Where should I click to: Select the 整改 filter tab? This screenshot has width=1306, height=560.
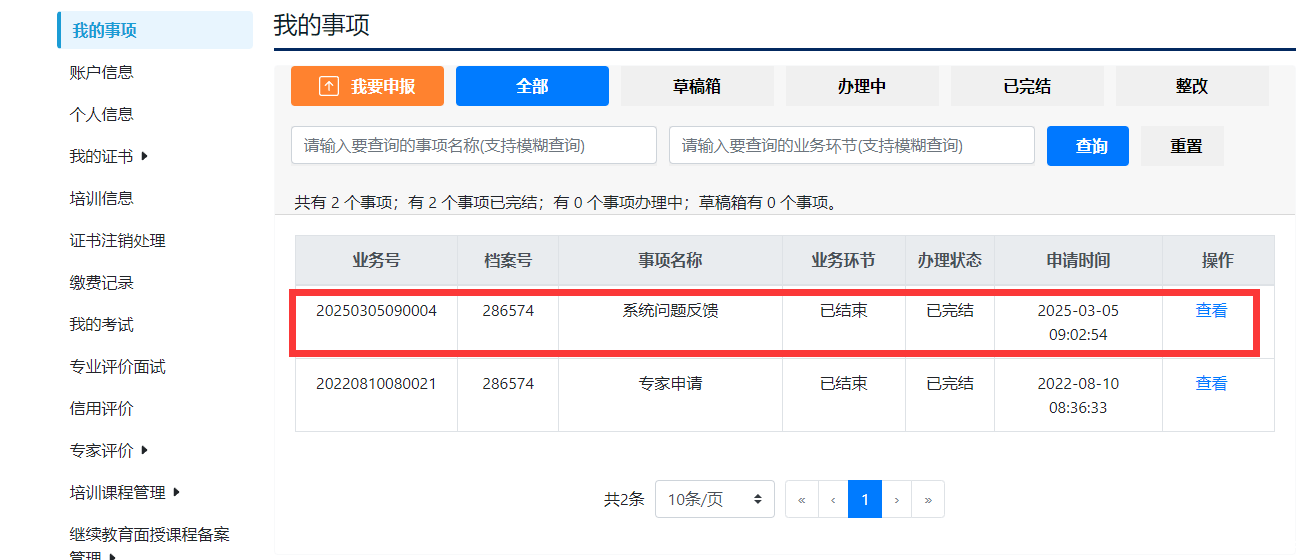coord(1192,86)
